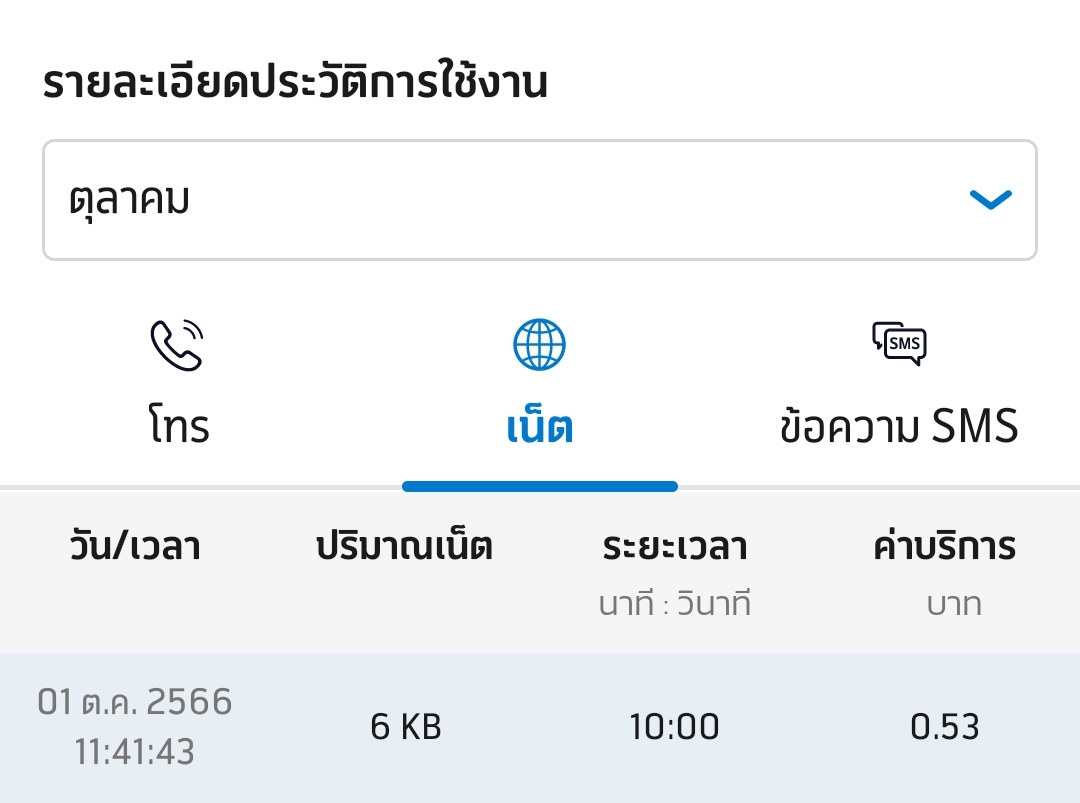Image resolution: width=1080 pixels, height=803 pixels.
Task: Click the 0.53 service charge value
Action: pos(945,727)
